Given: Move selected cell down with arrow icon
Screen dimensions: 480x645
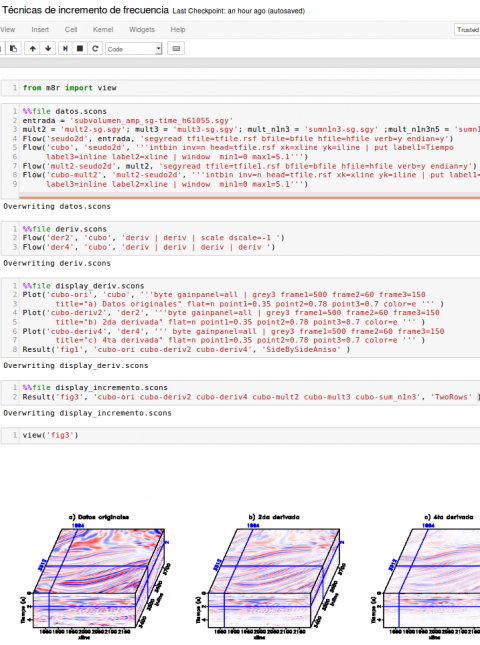Looking at the screenshot, I should click(x=48, y=49).
